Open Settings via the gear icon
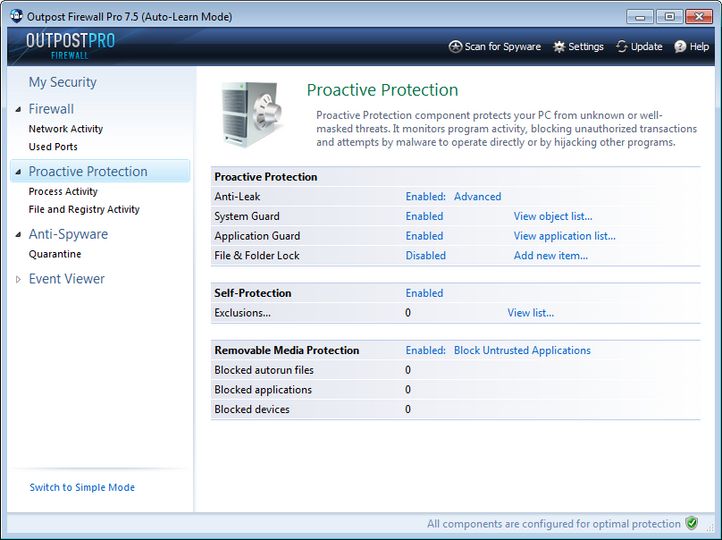The width and height of the screenshot is (722, 540). (x=559, y=47)
